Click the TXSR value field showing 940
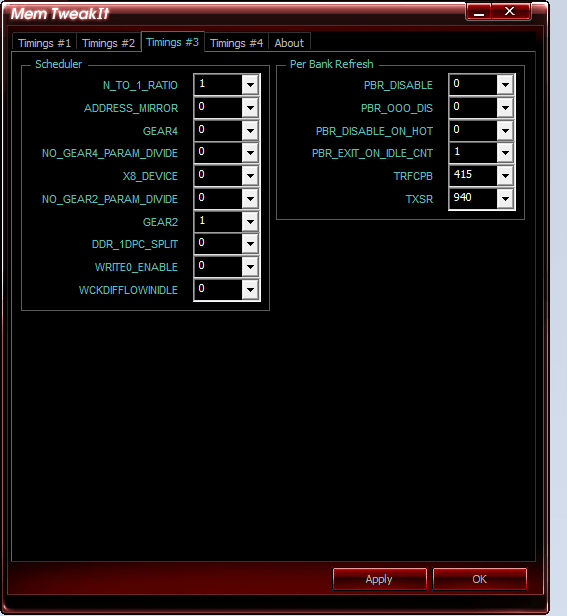This screenshot has width=567, height=616. coord(473,199)
